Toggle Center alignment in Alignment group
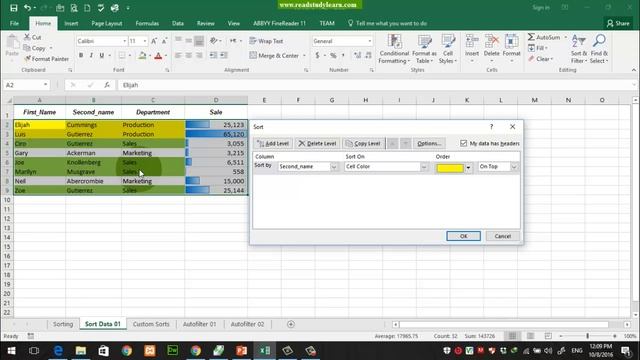 pos(189,55)
